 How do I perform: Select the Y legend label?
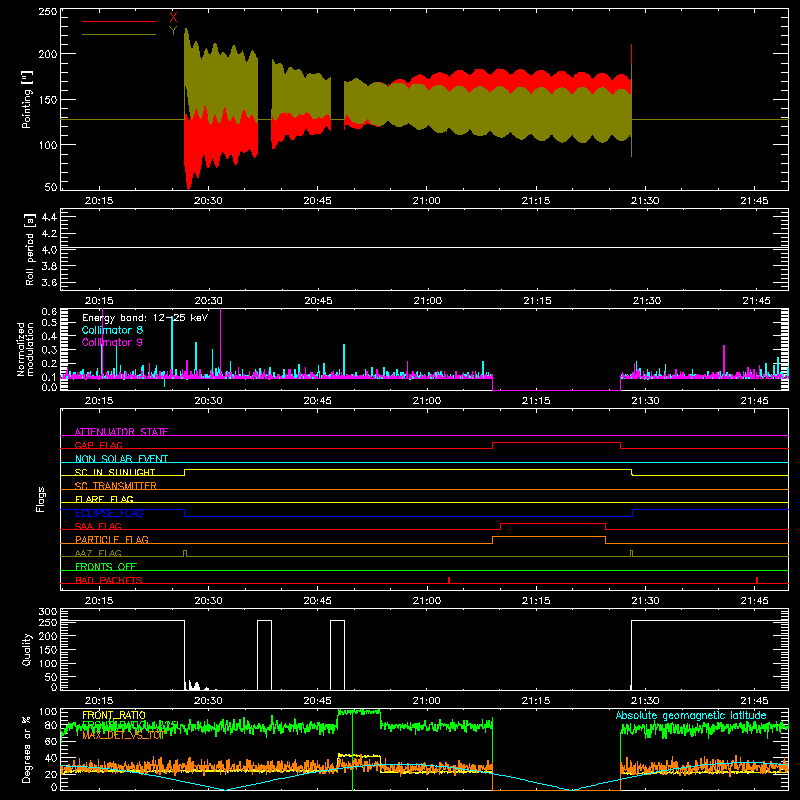pos(173,31)
